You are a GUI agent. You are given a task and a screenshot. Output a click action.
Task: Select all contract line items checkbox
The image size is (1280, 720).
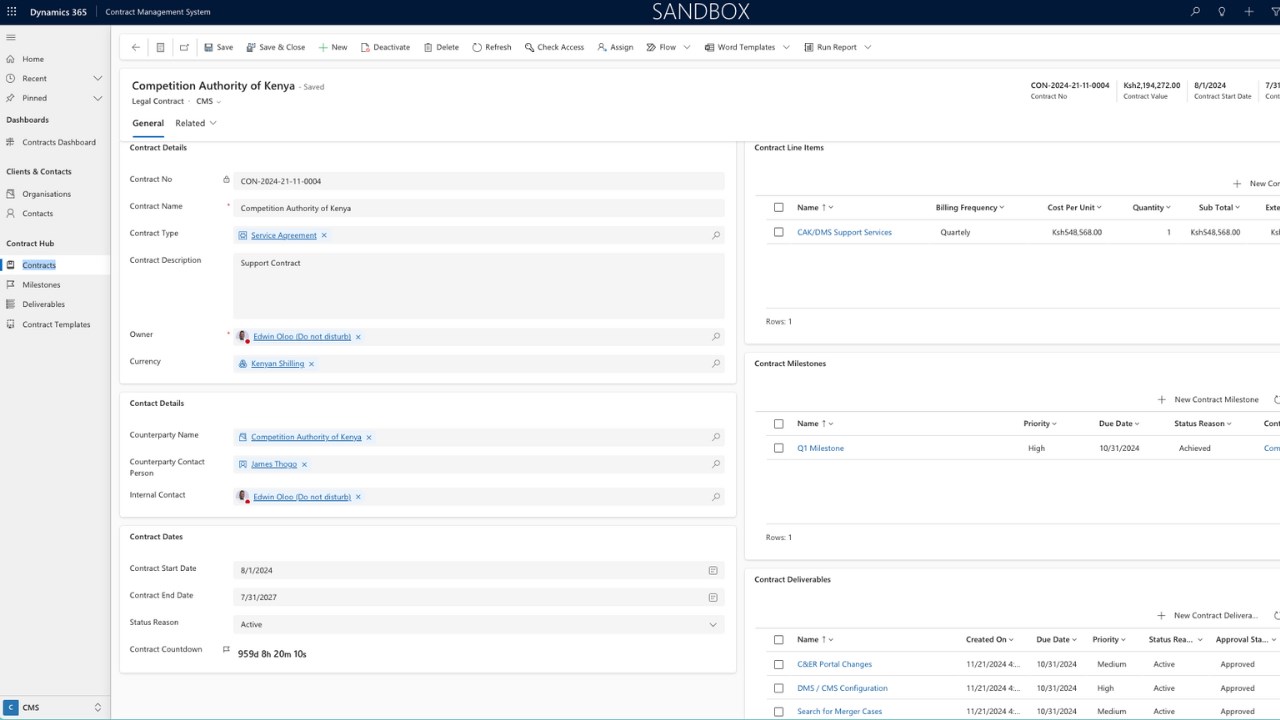click(x=779, y=207)
